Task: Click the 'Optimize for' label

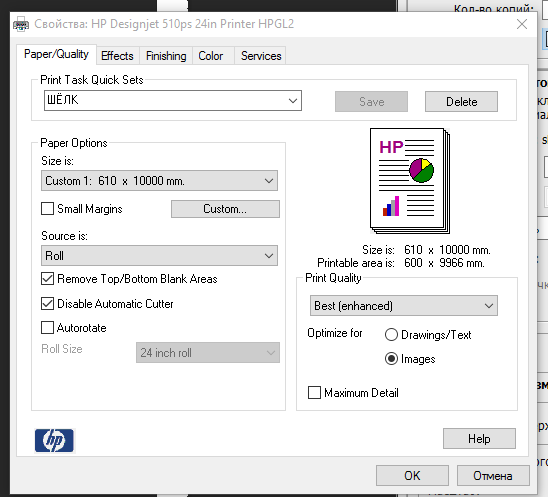Action: 335,333
